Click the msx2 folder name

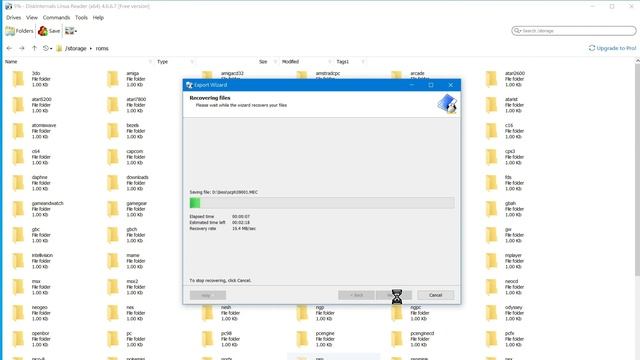click(x=132, y=281)
